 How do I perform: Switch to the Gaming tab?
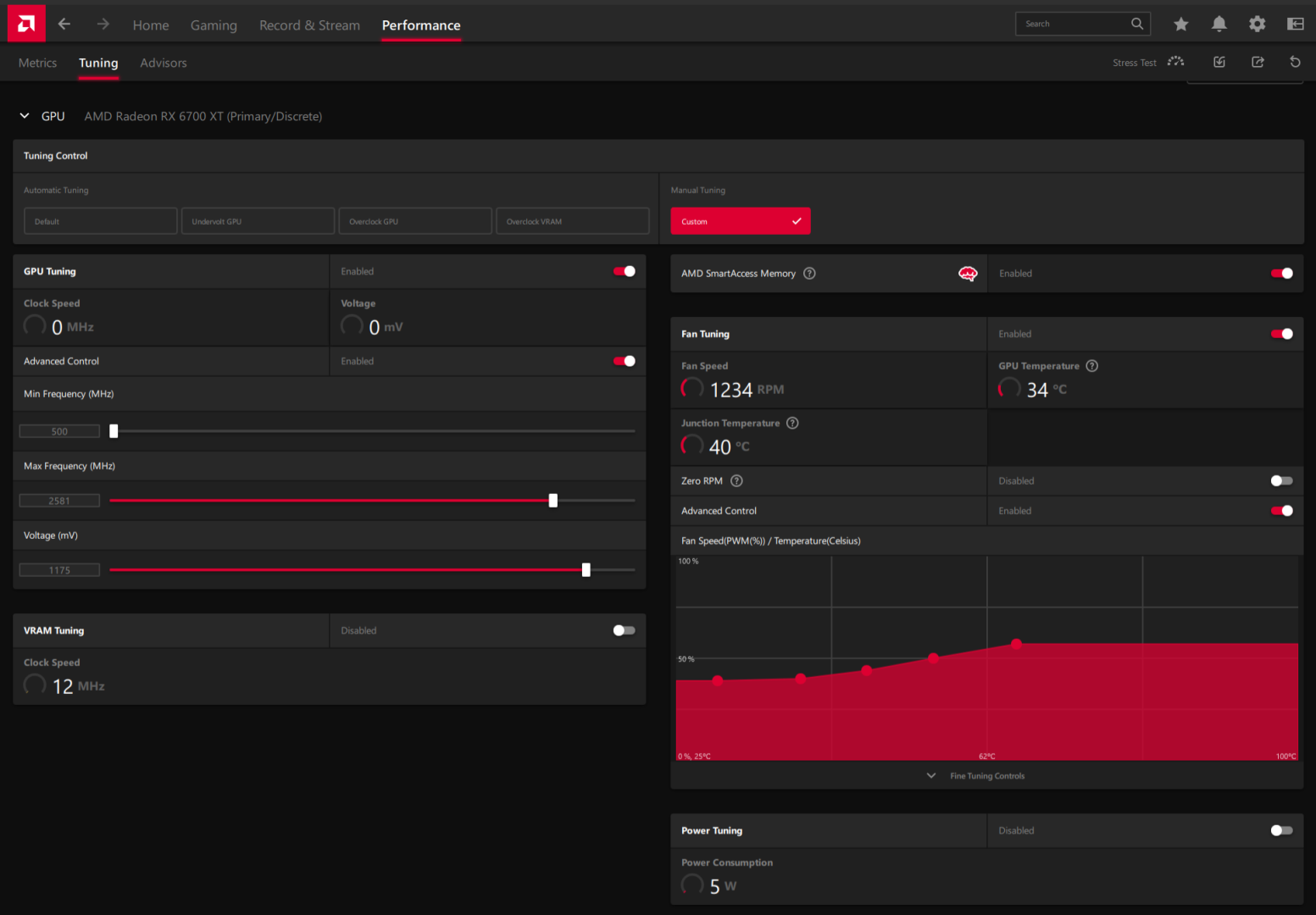click(214, 25)
